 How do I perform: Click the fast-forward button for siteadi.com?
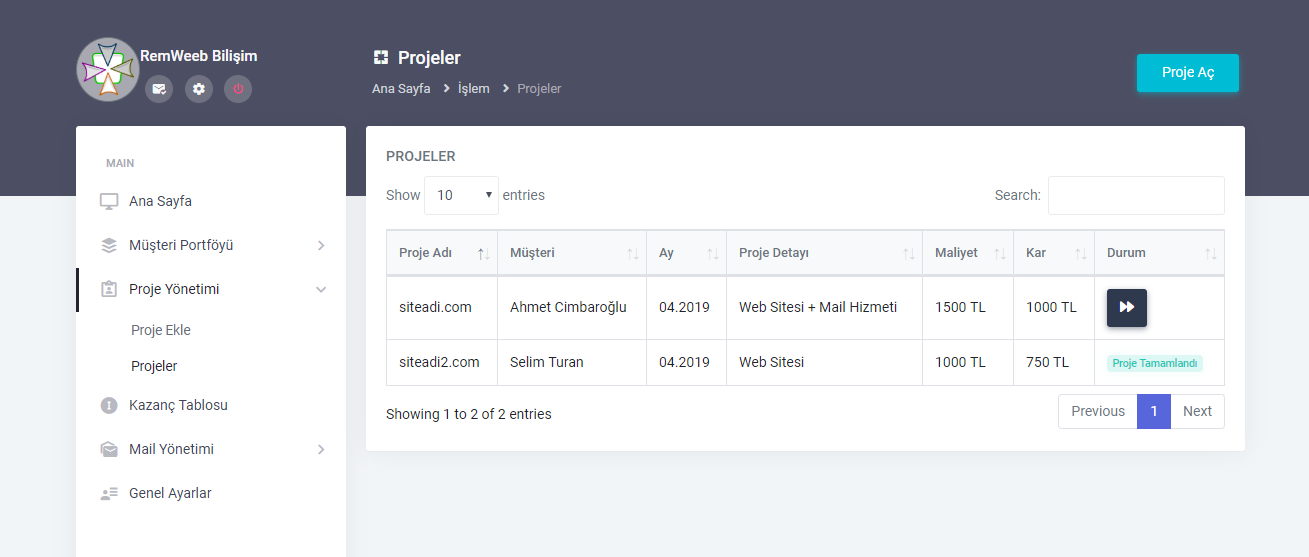(1127, 307)
